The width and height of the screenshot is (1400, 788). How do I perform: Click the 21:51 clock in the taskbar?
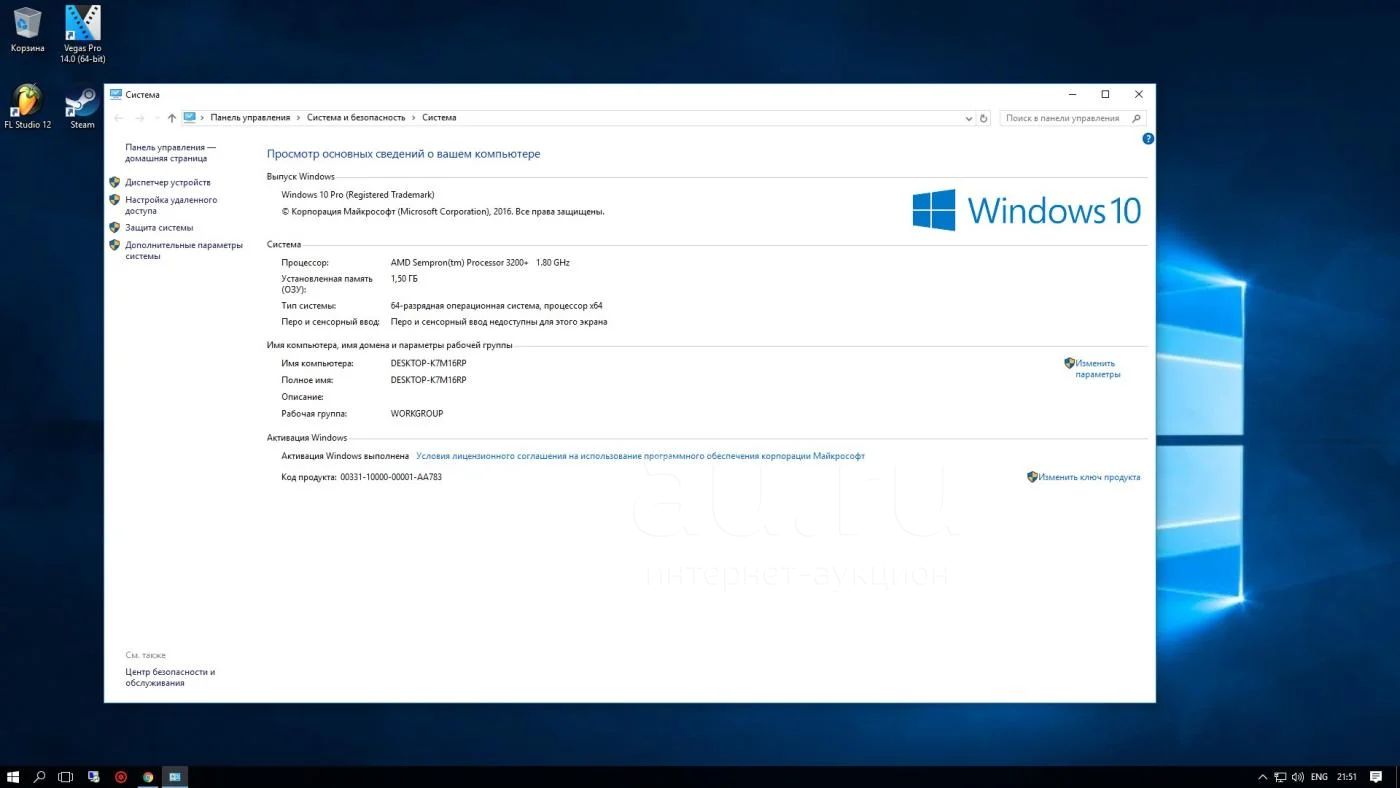coord(1347,777)
